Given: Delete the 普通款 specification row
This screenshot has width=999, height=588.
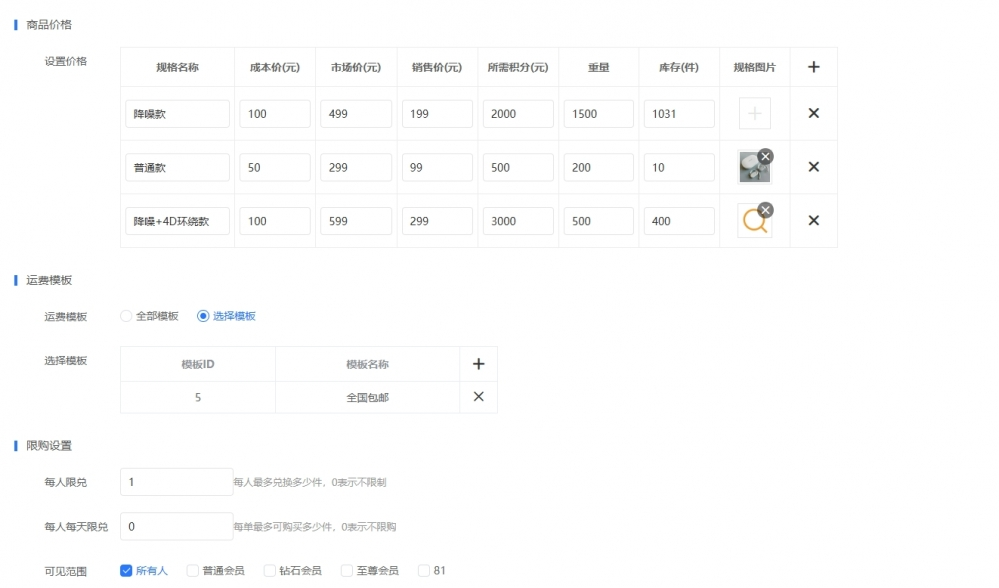Looking at the screenshot, I should pyautogui.click(x=813, y=167).
